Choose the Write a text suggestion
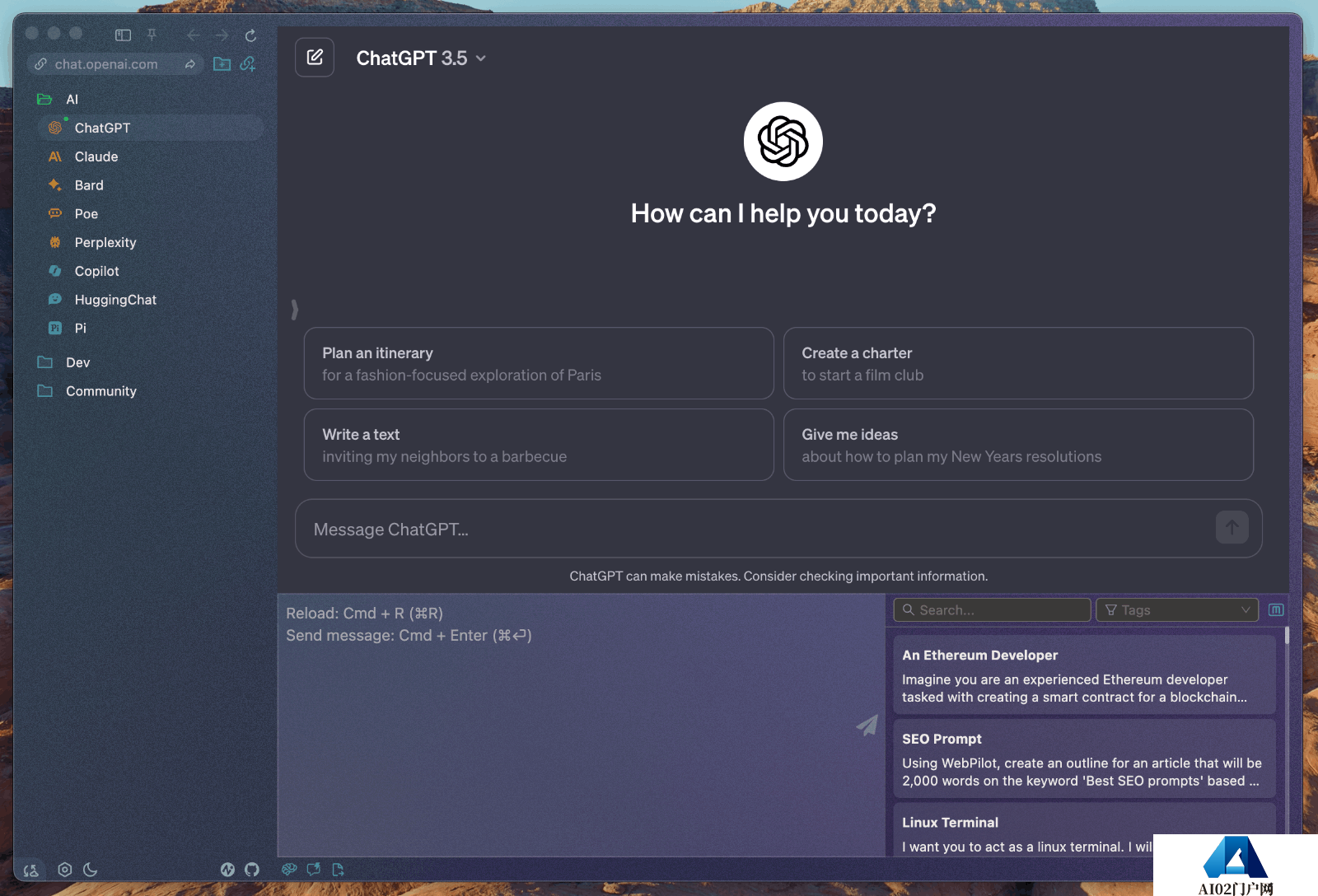Viewport: 1318px width, 896px height. point(539,445)
